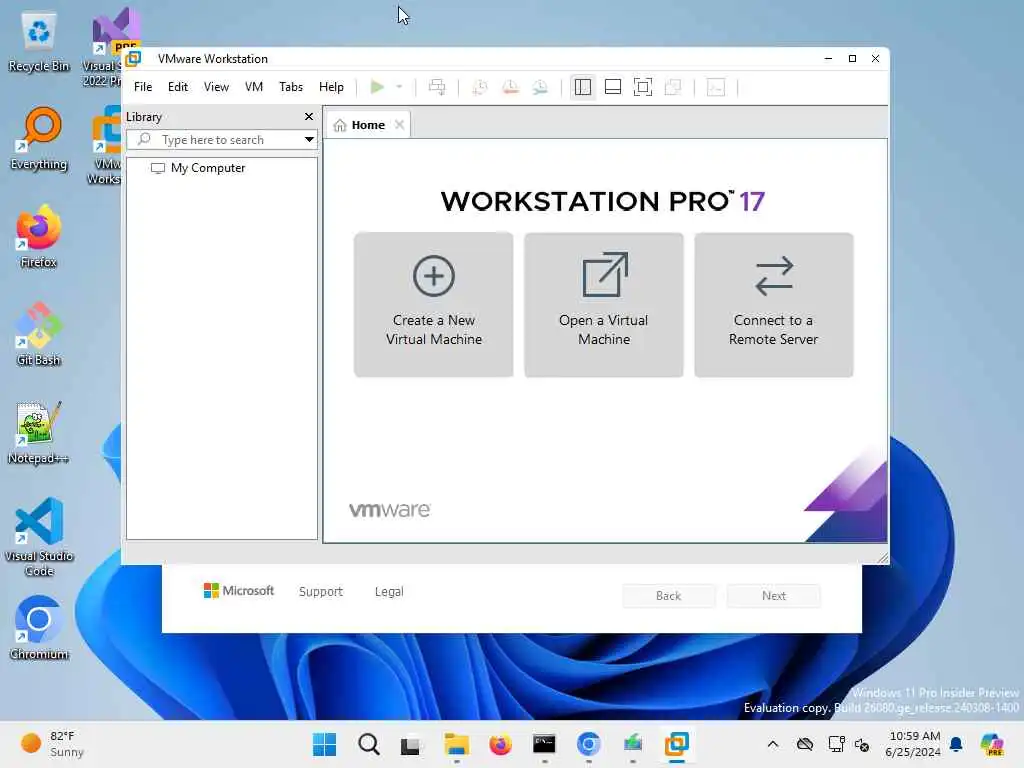Close the Home tab
The image size is (1024, 768).
pyautogui.click(x=400, y=125)
